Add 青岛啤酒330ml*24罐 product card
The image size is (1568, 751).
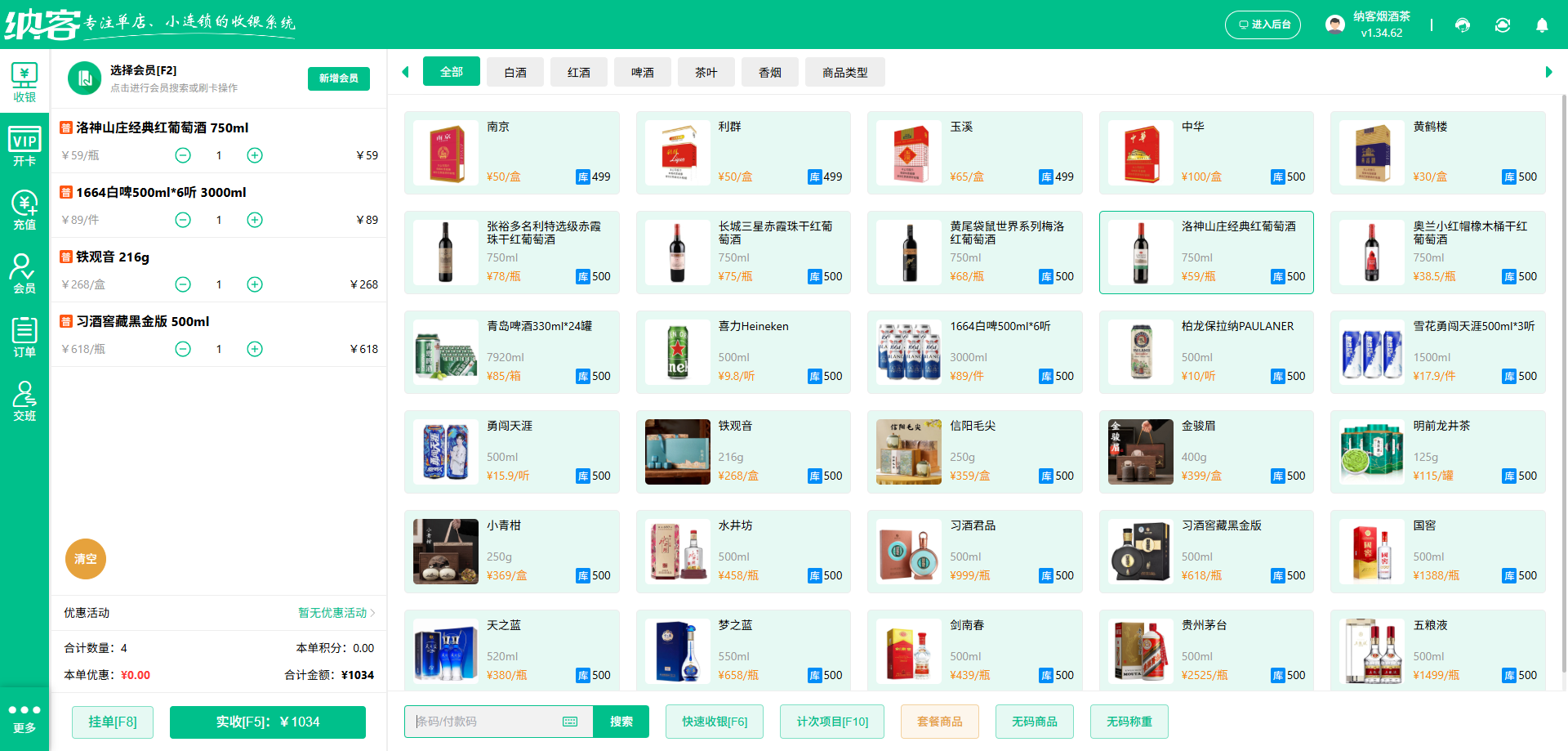pyautogui.click(x=512, y=352)
